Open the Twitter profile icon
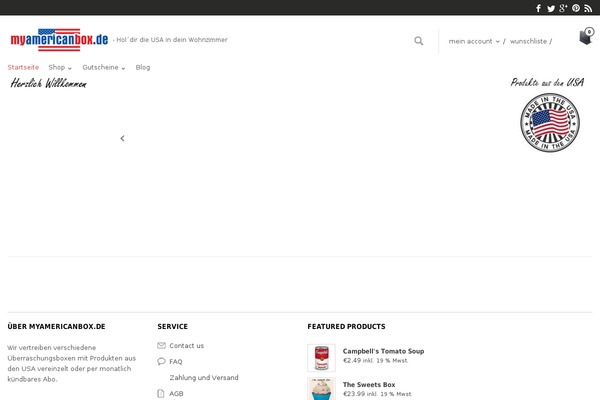The width and height of the screenshot is (600, 400). pos(551,8)
